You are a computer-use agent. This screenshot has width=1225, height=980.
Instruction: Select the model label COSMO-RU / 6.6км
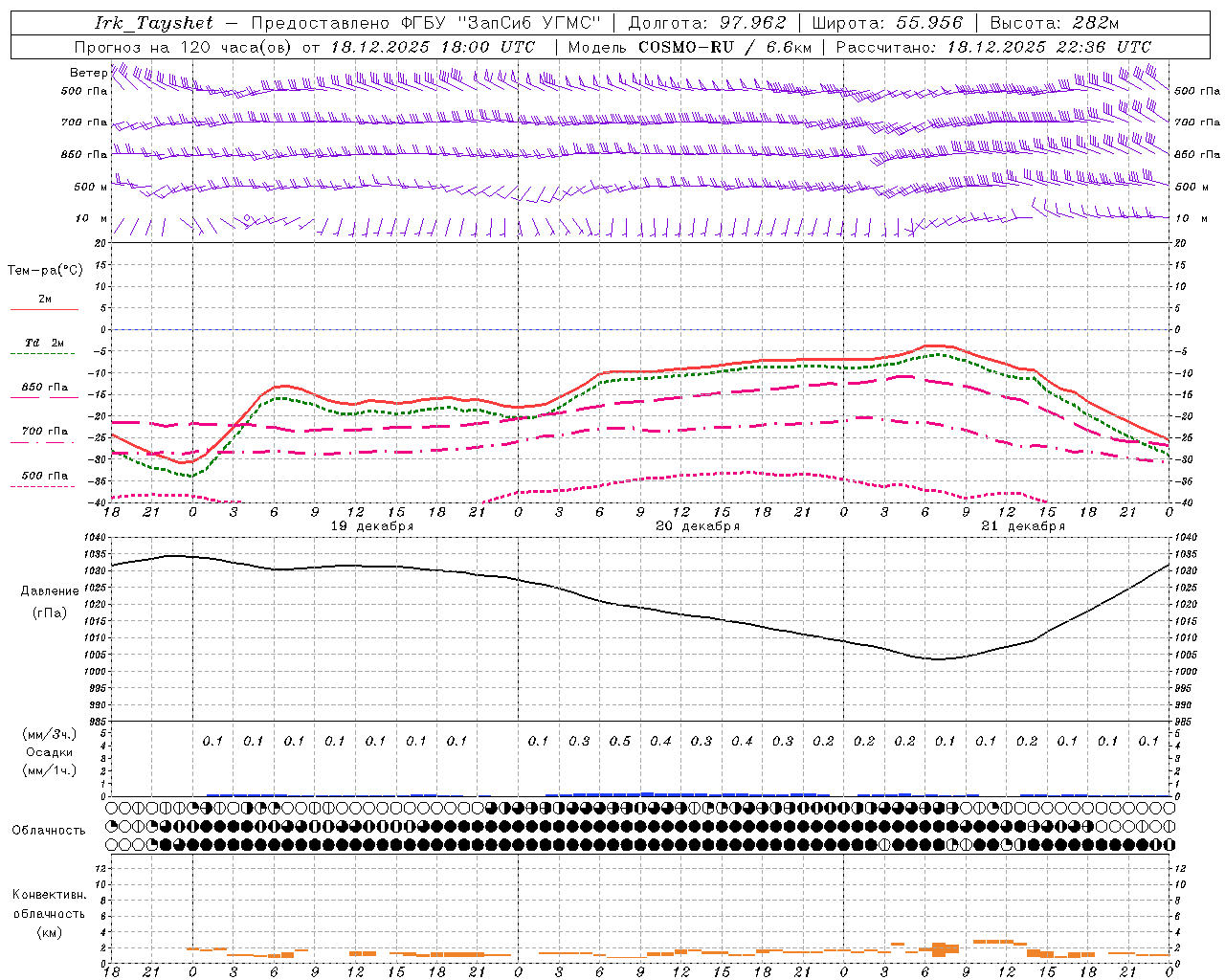coord(725,47)
